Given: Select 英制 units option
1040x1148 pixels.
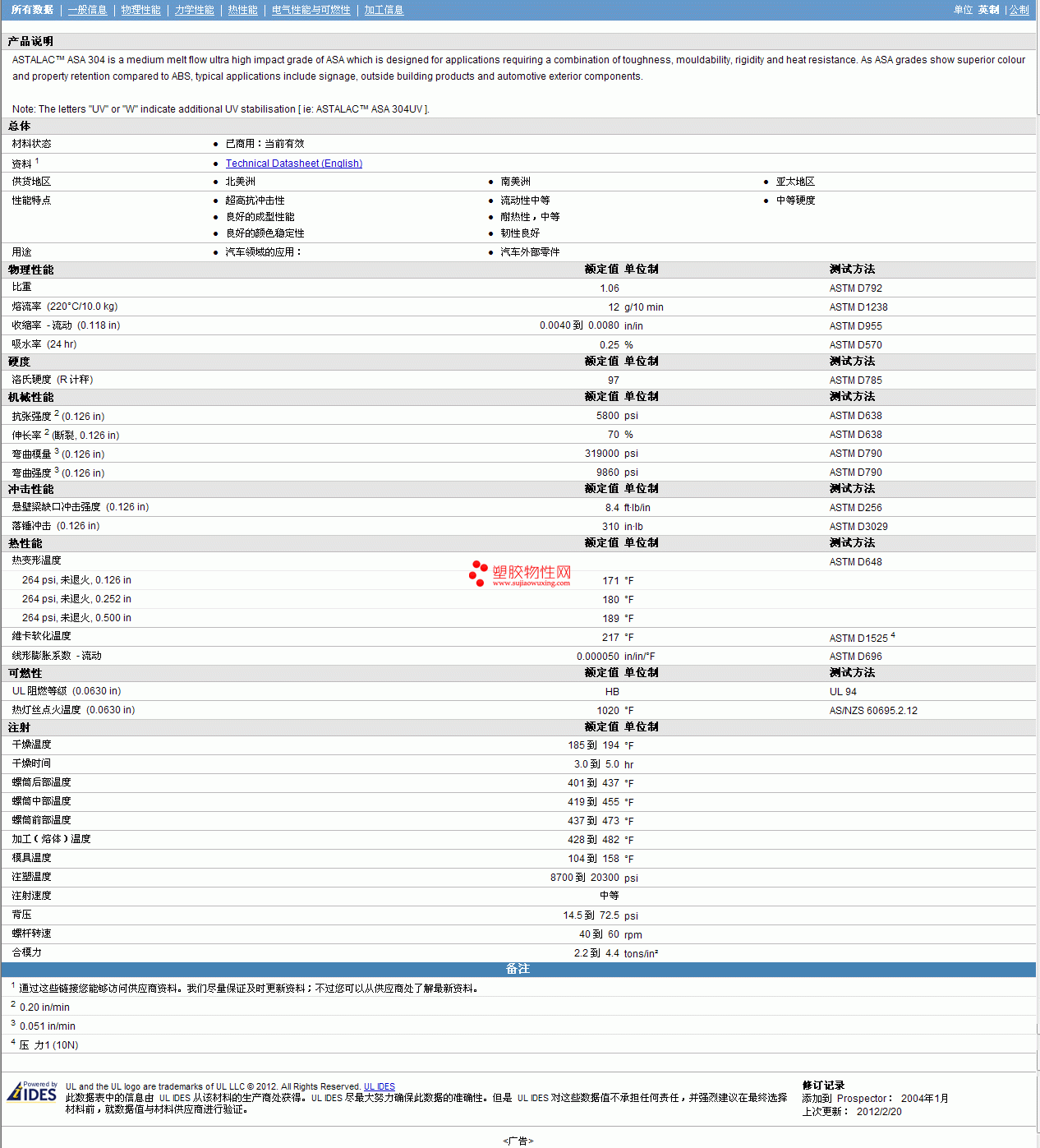Looking at the screenshot, I should coord(988,10).
